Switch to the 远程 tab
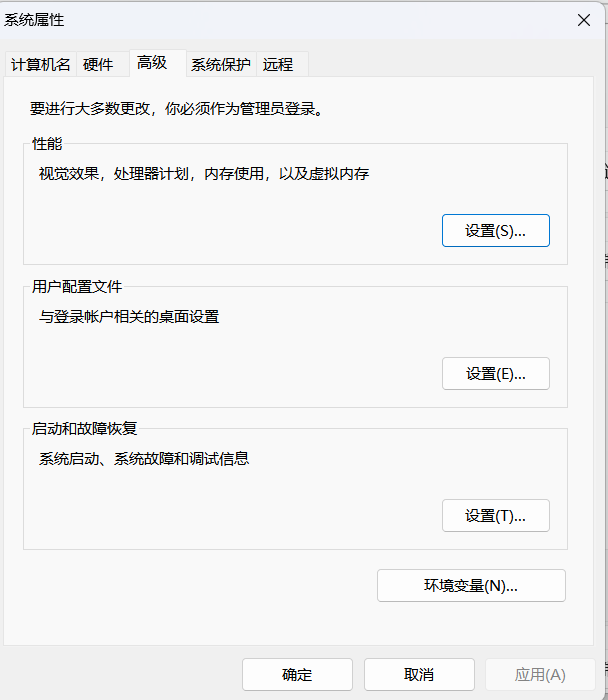This screenshot has height=700, width=608. click(x=282, y=65)
